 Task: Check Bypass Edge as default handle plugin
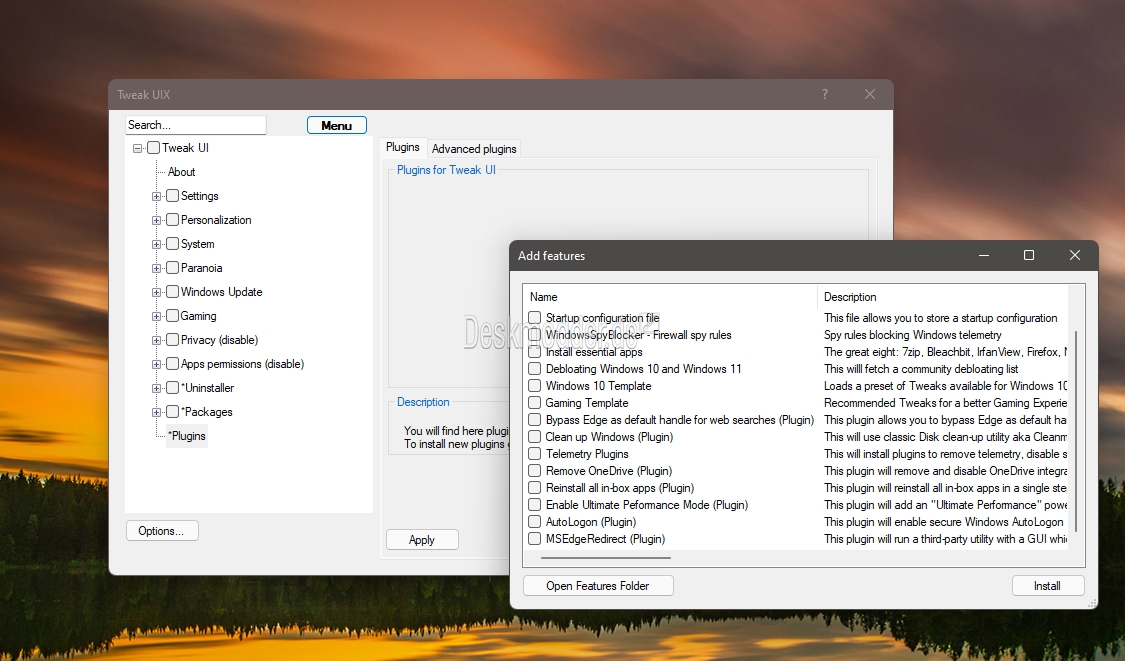pos(535,420)
